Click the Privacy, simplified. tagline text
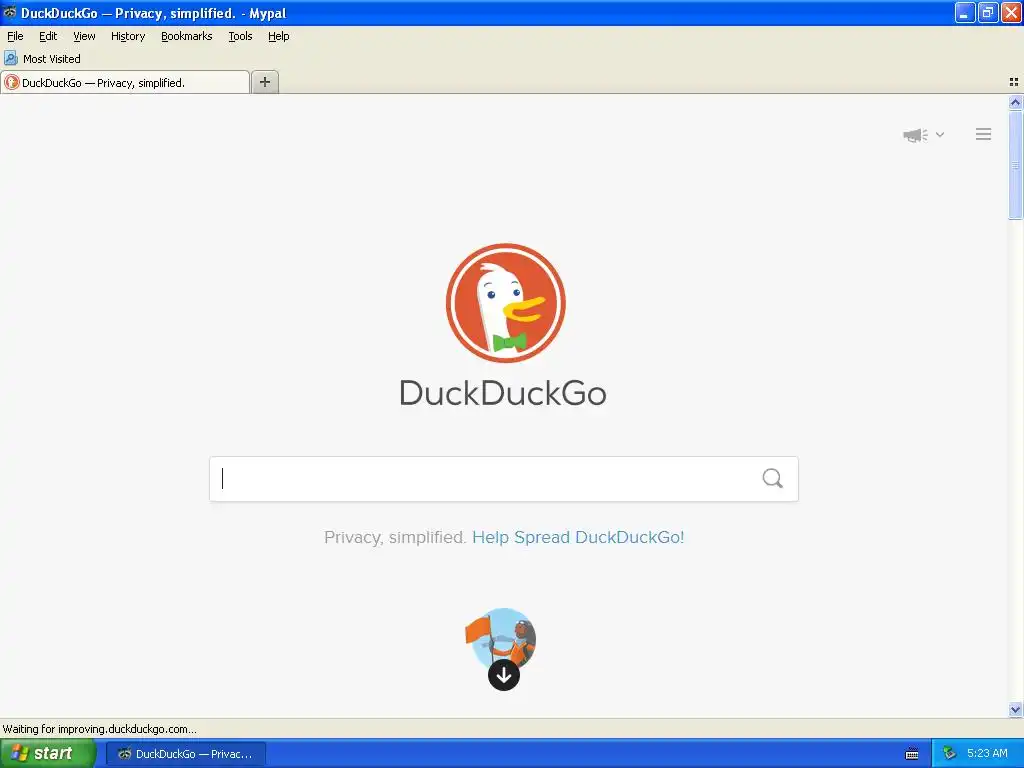Viewport: 1024px width, 768px height. tap(395, 537)
